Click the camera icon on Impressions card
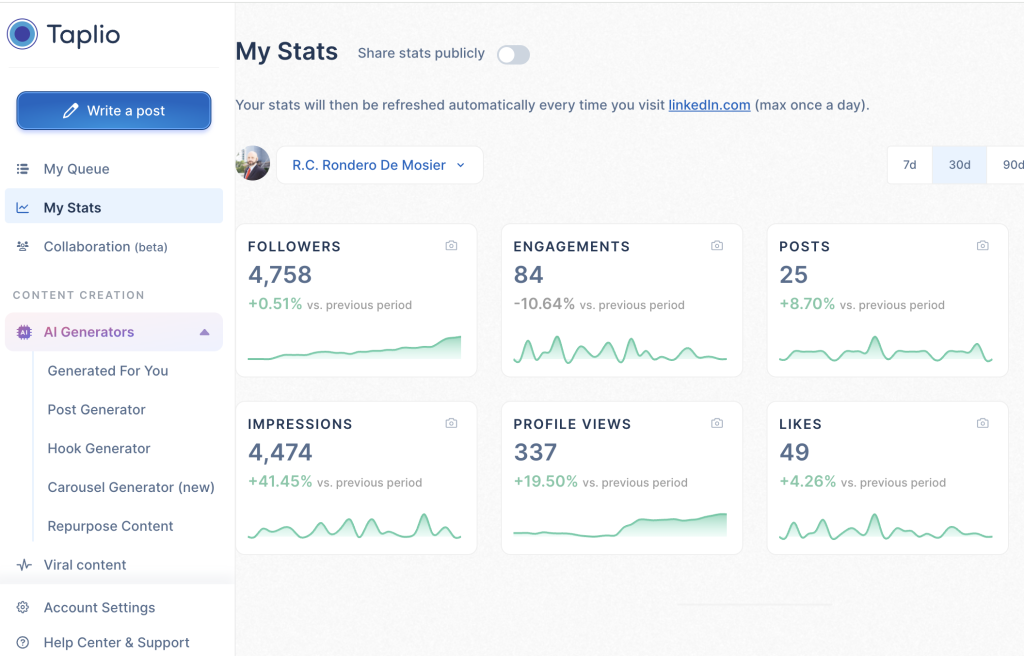Viewport: 1024px width, 656px height. click(451, 424)
